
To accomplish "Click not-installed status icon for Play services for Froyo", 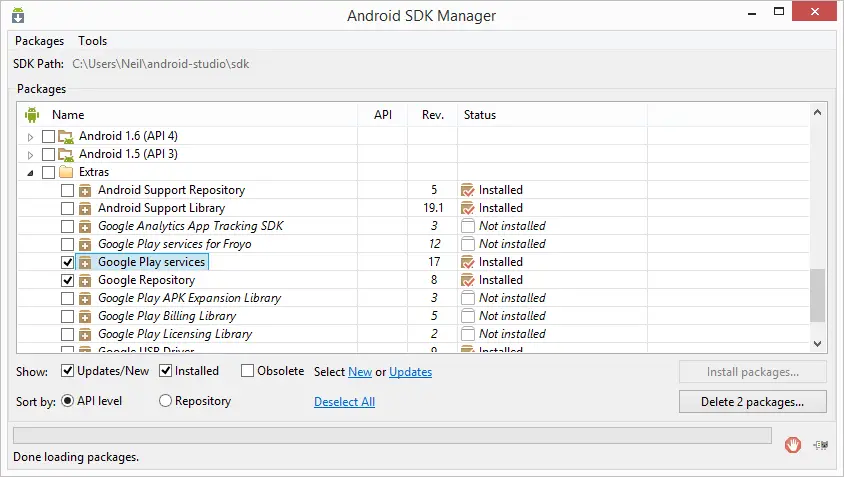I will click(x=468, y=244).
